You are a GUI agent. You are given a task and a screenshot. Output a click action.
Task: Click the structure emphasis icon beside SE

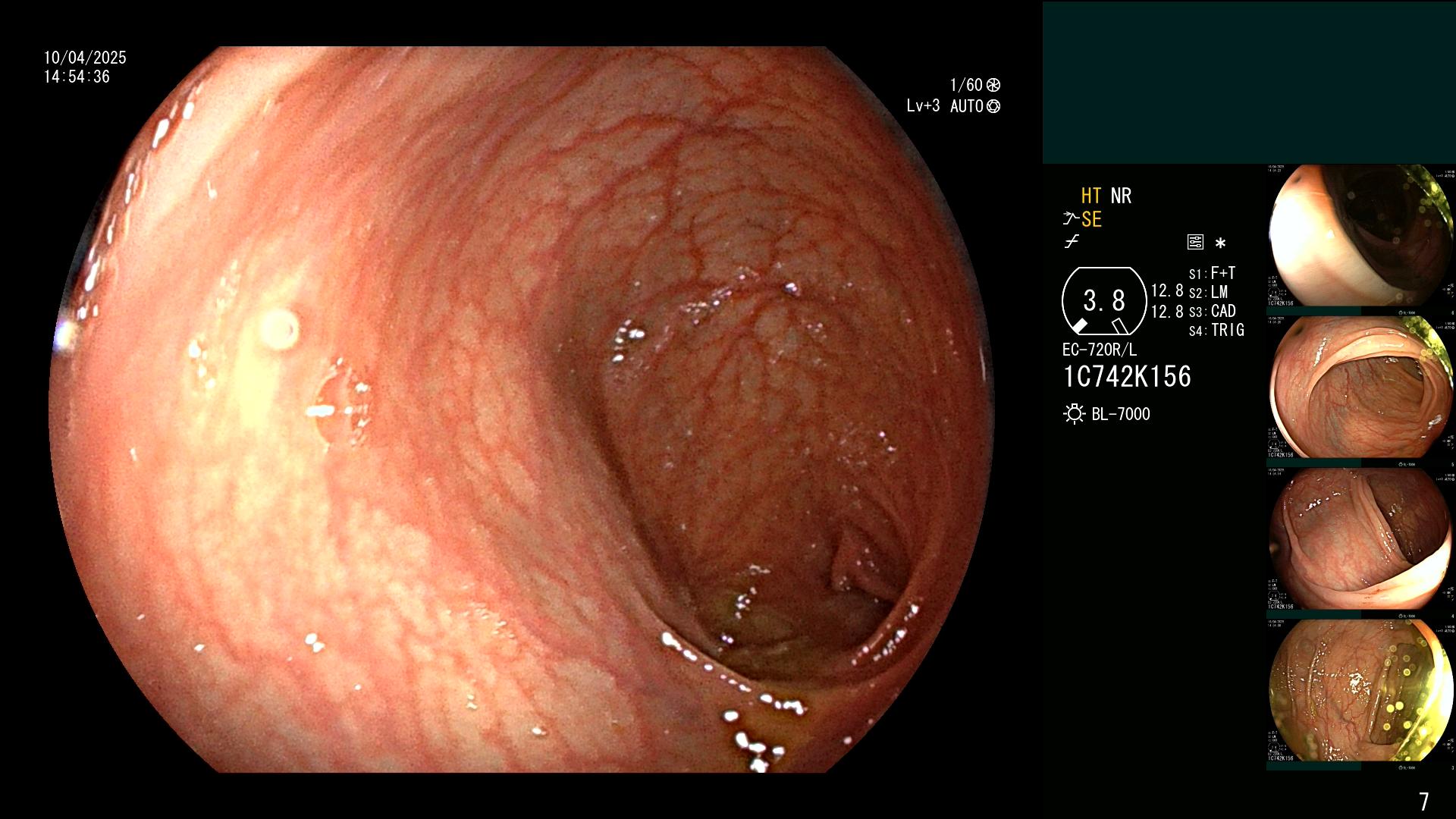click(x=1070, y=219)
